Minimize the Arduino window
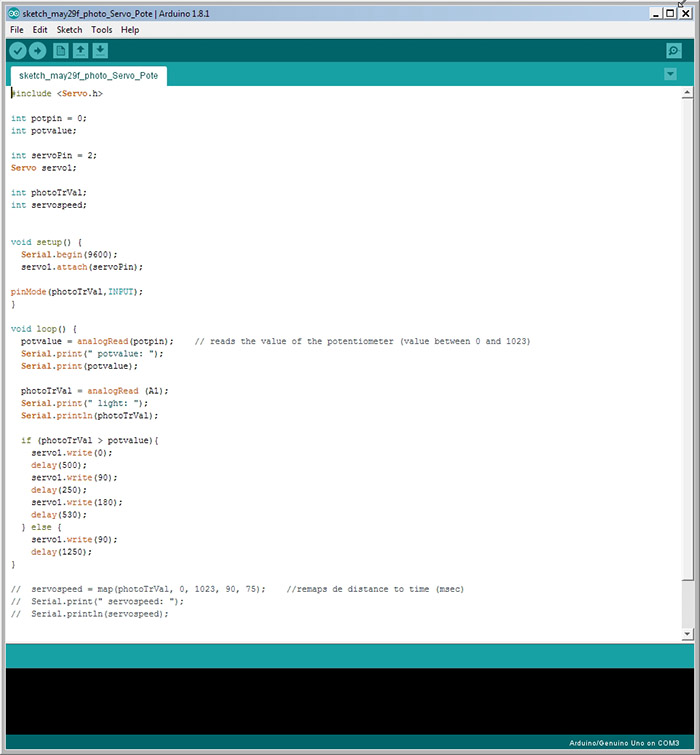The image size is (700, 755). 655,13
